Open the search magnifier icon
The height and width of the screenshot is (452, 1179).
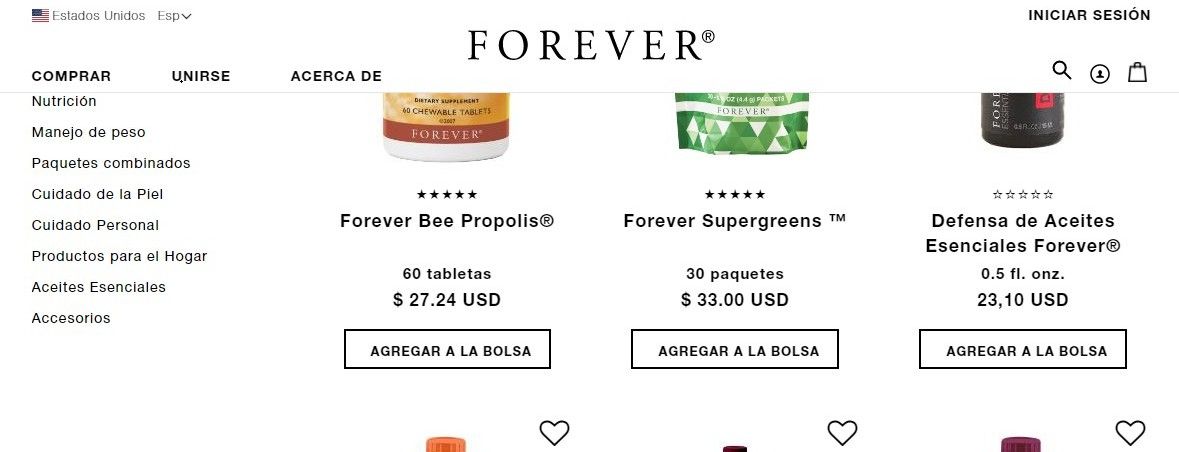point(1061,71)
